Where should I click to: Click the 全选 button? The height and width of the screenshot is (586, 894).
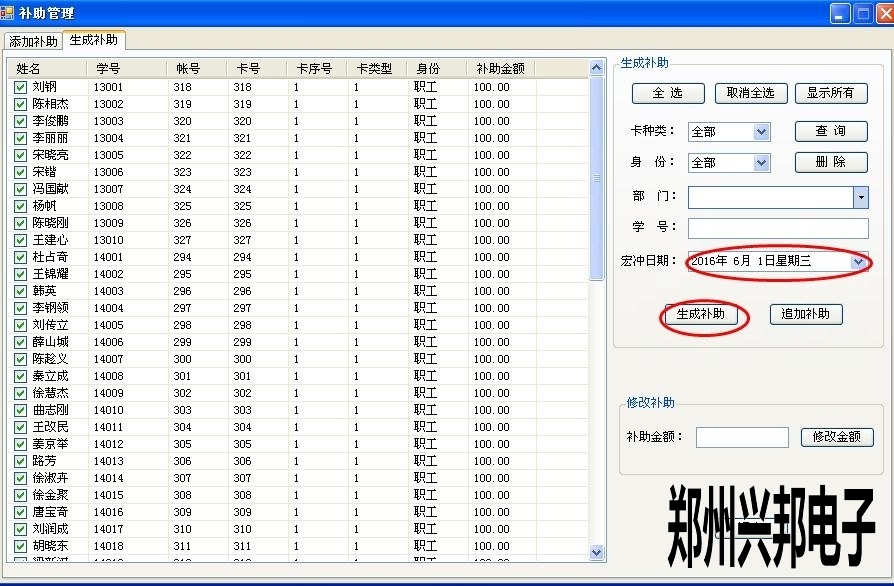668,93
